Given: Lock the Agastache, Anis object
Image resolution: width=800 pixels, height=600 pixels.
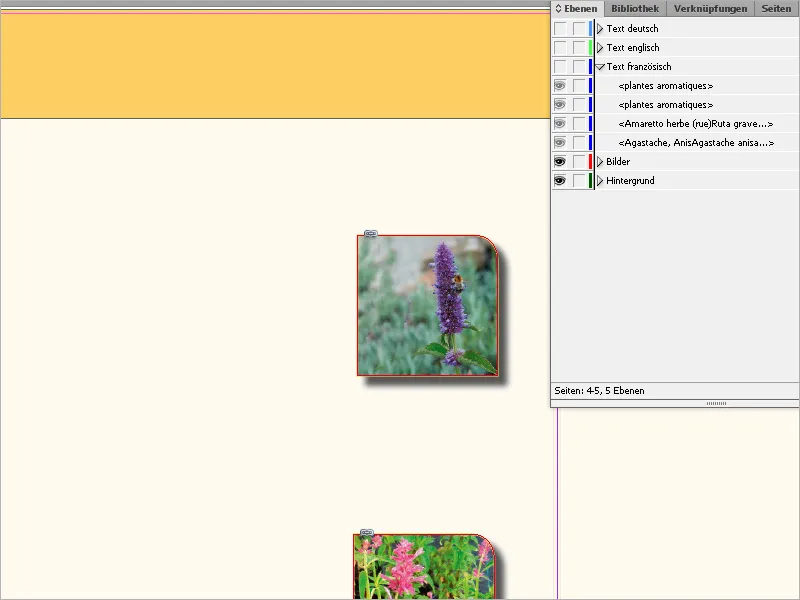Looking at the screenshot, I should point(579,142).
